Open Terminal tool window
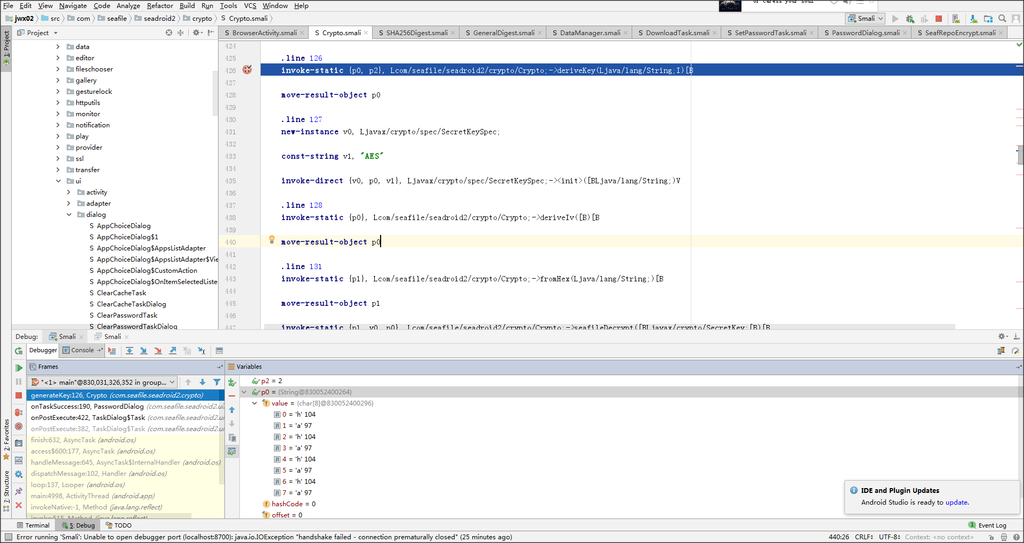 tap(33, 525)
